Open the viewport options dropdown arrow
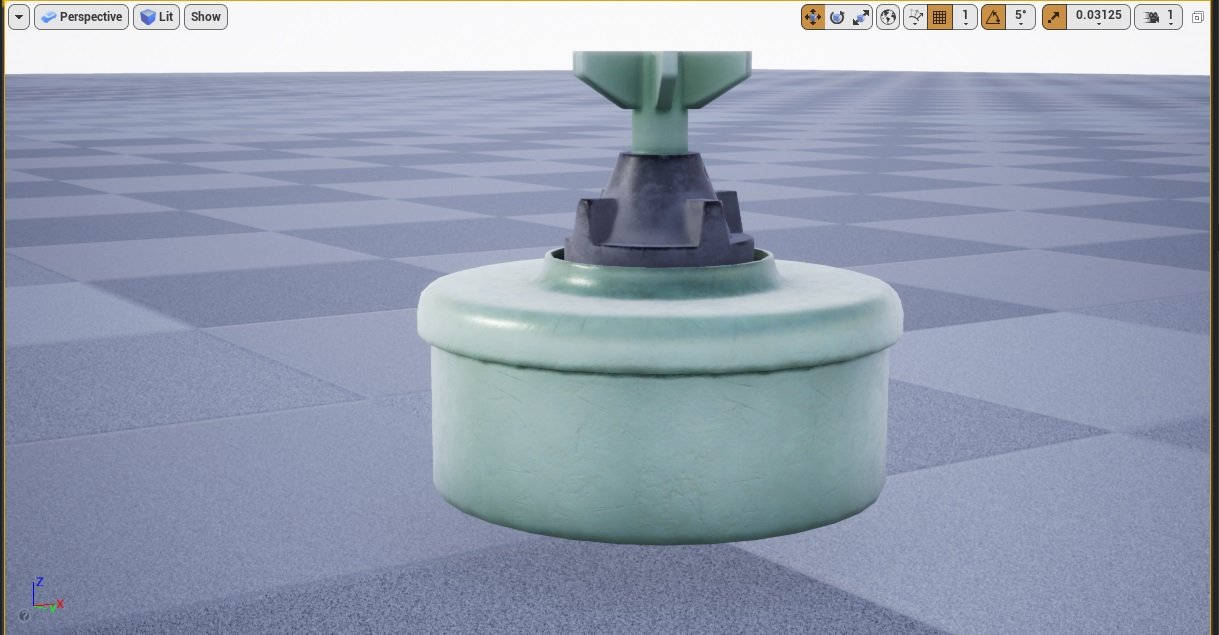 click(18, 17)
